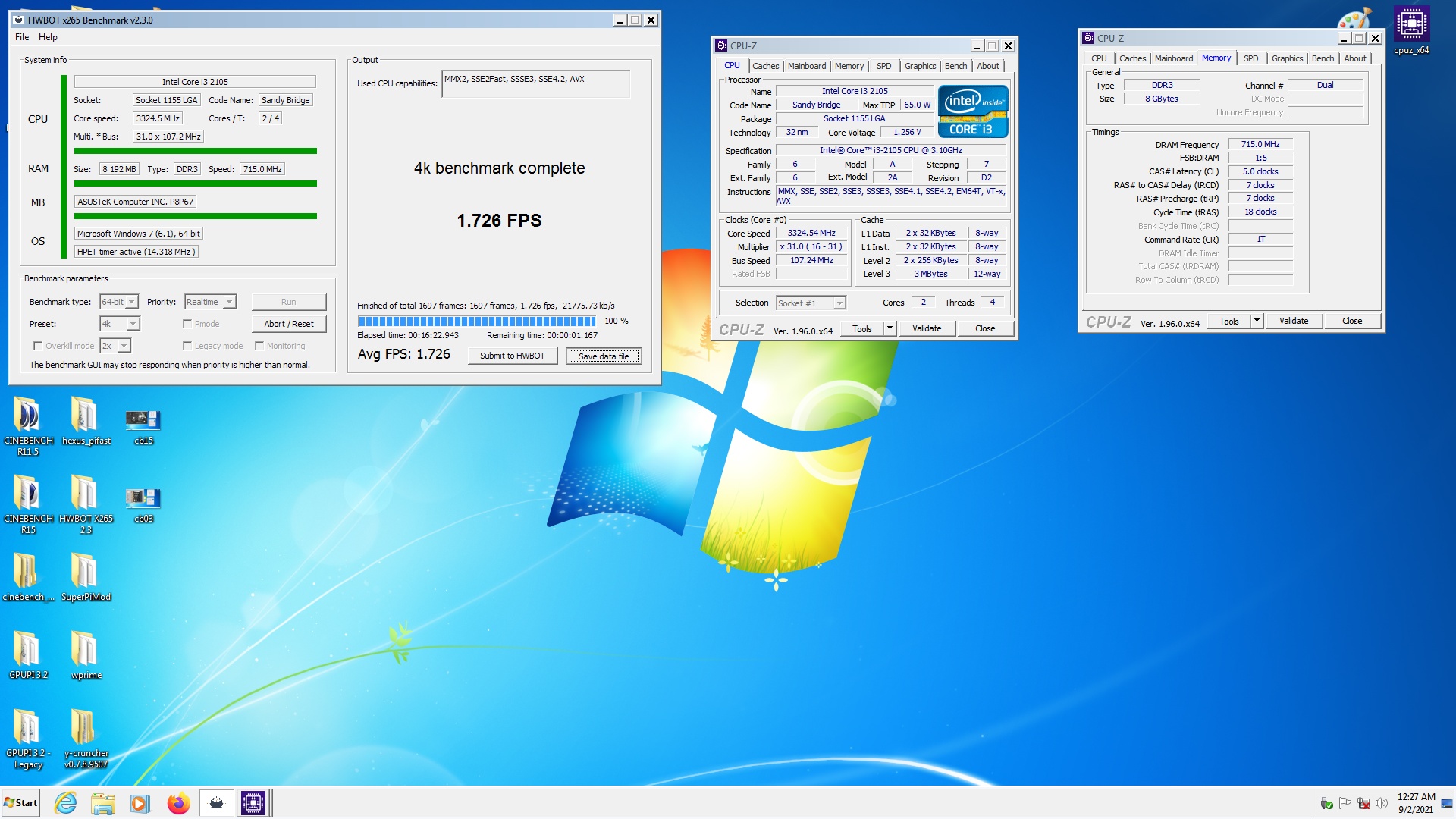Open the GPUPI 3.2 desktop folder
Viewport: 1456px width, 819px height.
tap(28, 655)
